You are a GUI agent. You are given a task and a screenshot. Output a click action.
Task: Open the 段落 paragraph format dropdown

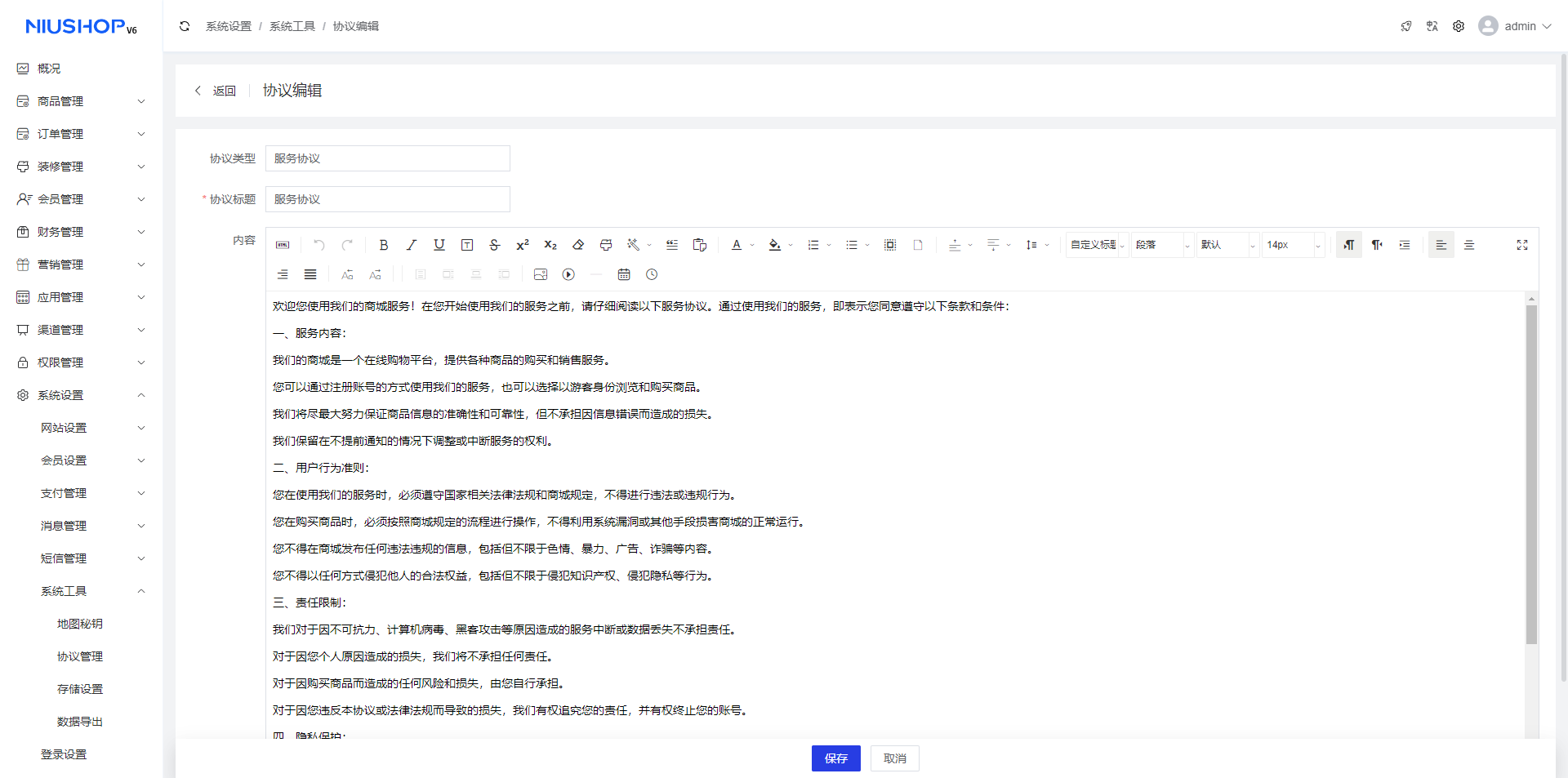(1162, 245)
